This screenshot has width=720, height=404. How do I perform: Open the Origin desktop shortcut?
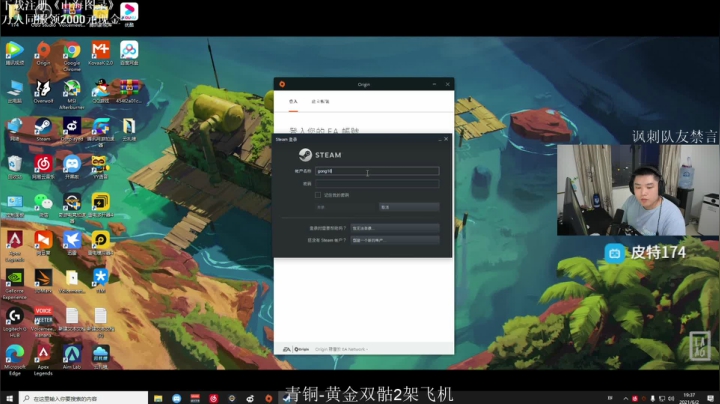(x=43, y=53)
